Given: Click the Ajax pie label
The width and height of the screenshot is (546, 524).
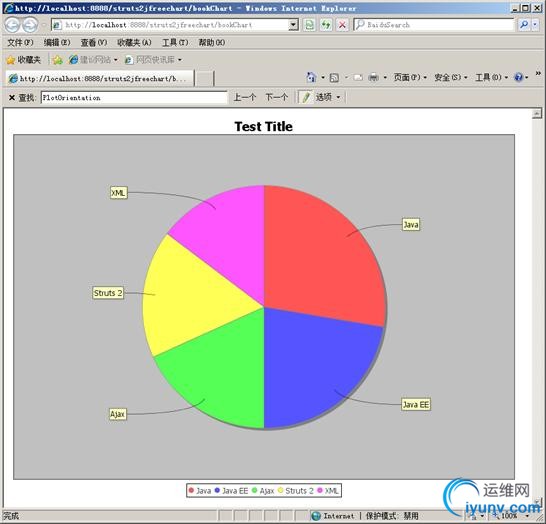Looking at the screenshot, I should [118, 414].
